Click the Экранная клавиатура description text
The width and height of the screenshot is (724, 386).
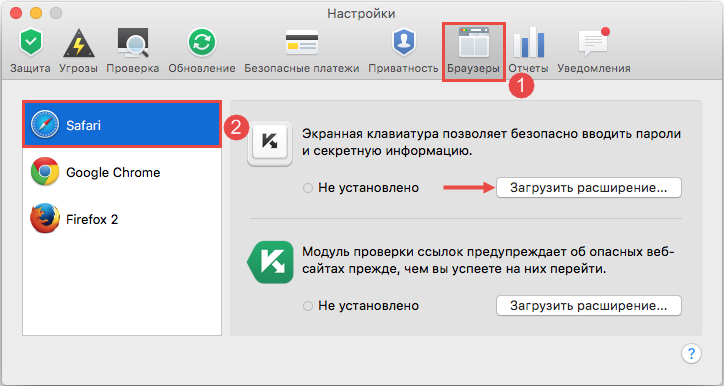click(x=491, y=142)
